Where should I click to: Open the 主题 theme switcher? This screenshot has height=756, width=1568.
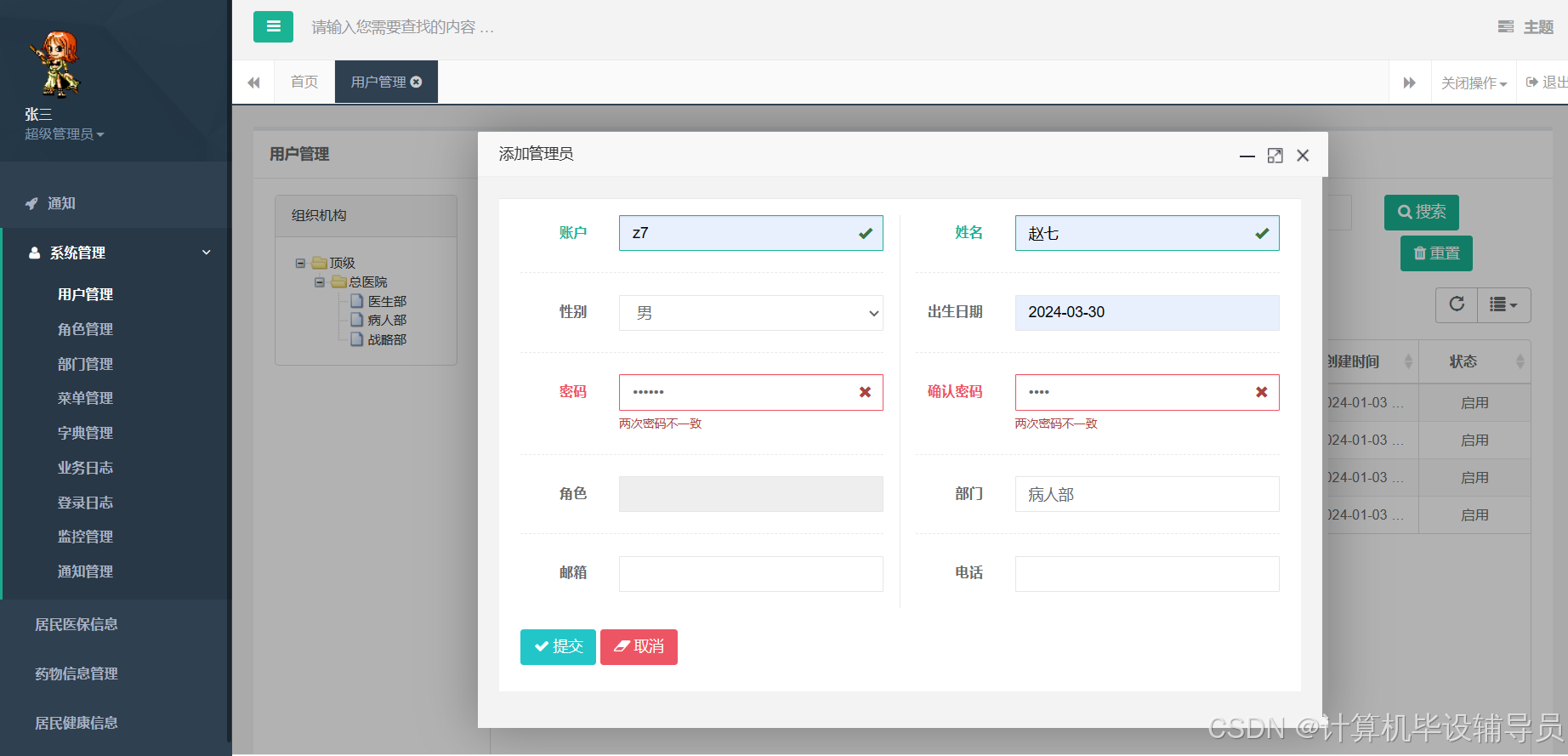tap(1525, 27)
